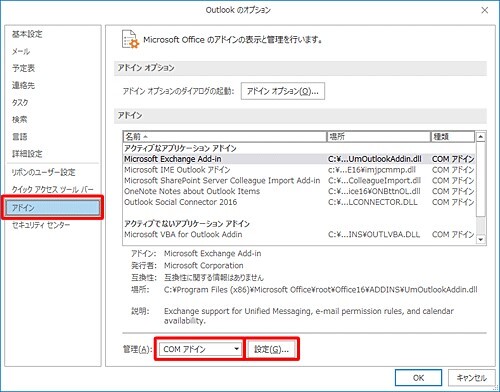The height and width of the screenshot is (392, 500).
Task: Select 詳細設定 category
Action: (x=27, y=154)
